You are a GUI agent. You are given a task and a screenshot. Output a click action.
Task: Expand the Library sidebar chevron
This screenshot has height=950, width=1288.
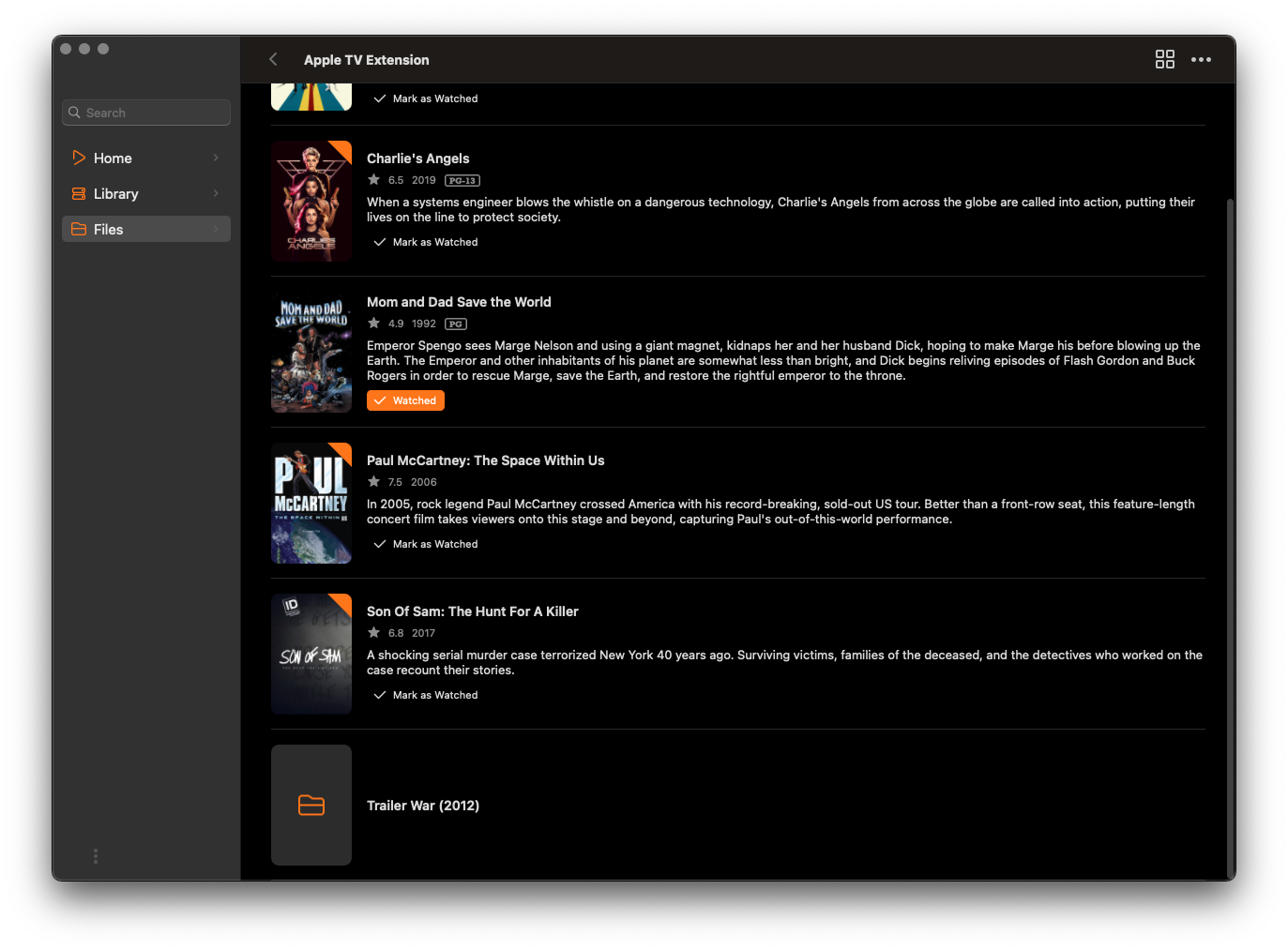[x=216, y=193]
